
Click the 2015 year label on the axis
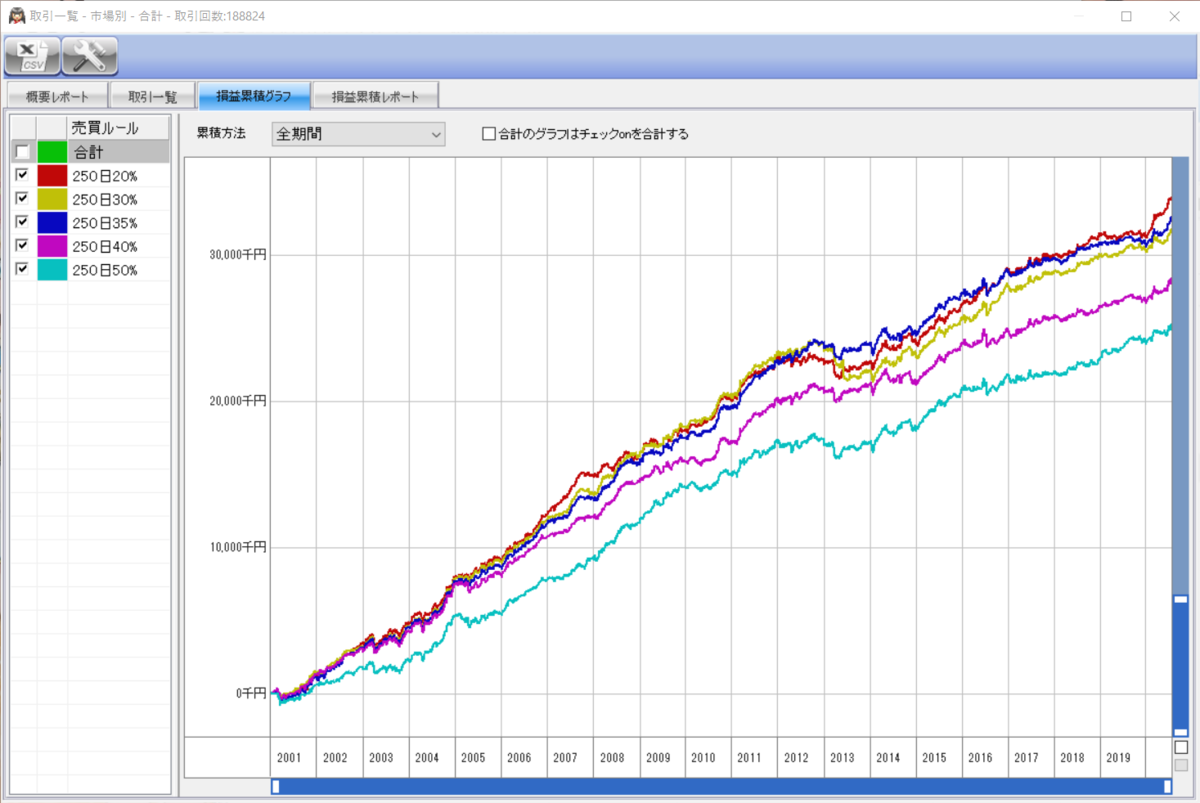pyautogui.click(x=934, y=758)
